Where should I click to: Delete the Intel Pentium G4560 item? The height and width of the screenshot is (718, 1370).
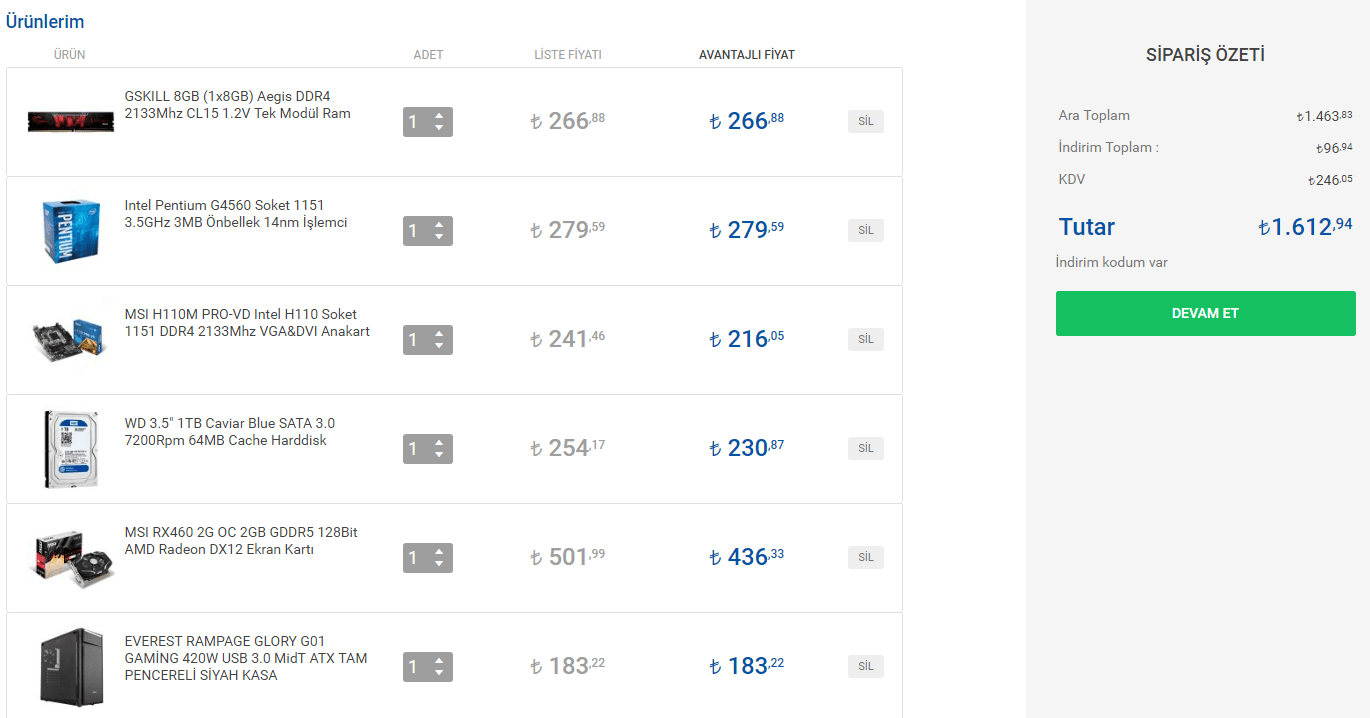(866, 231)
